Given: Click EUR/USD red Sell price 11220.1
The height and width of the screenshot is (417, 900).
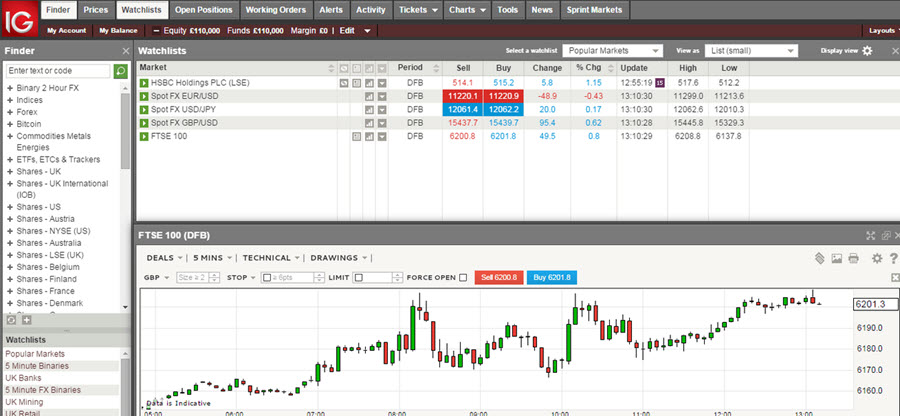Looking at the screenshot, I should 463,96.
